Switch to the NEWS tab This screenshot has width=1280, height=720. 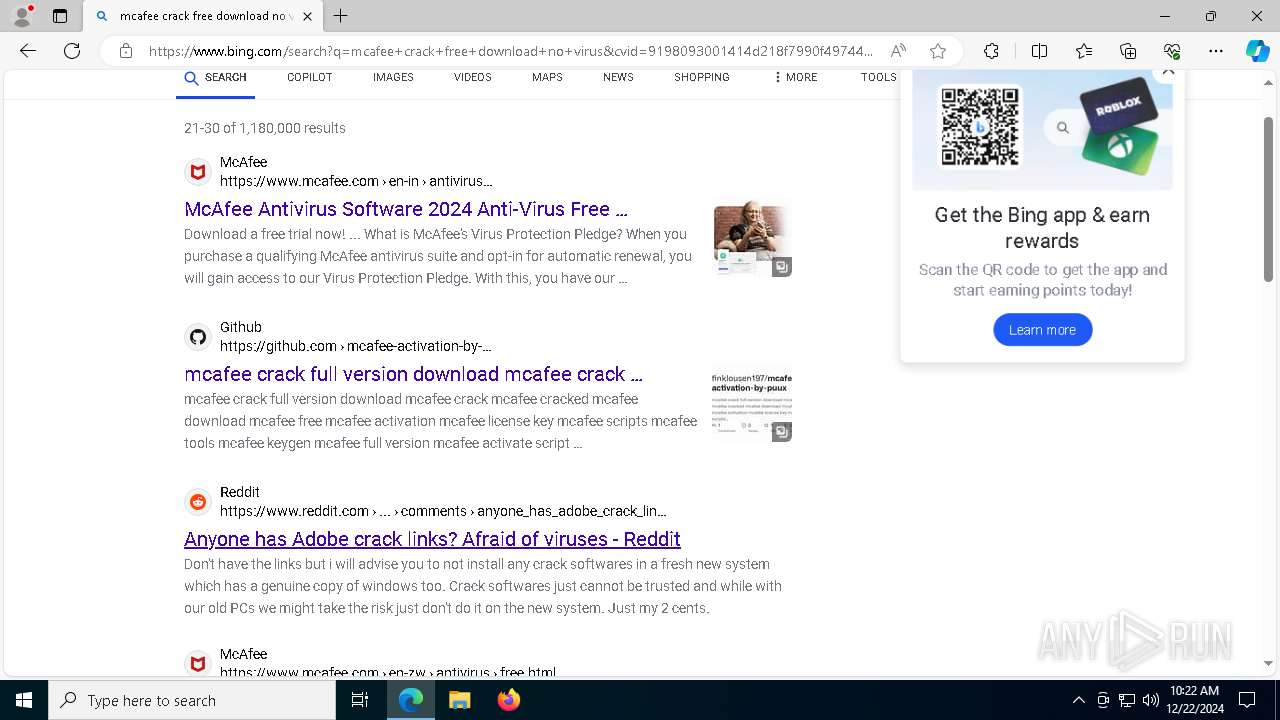coord(618,77)
